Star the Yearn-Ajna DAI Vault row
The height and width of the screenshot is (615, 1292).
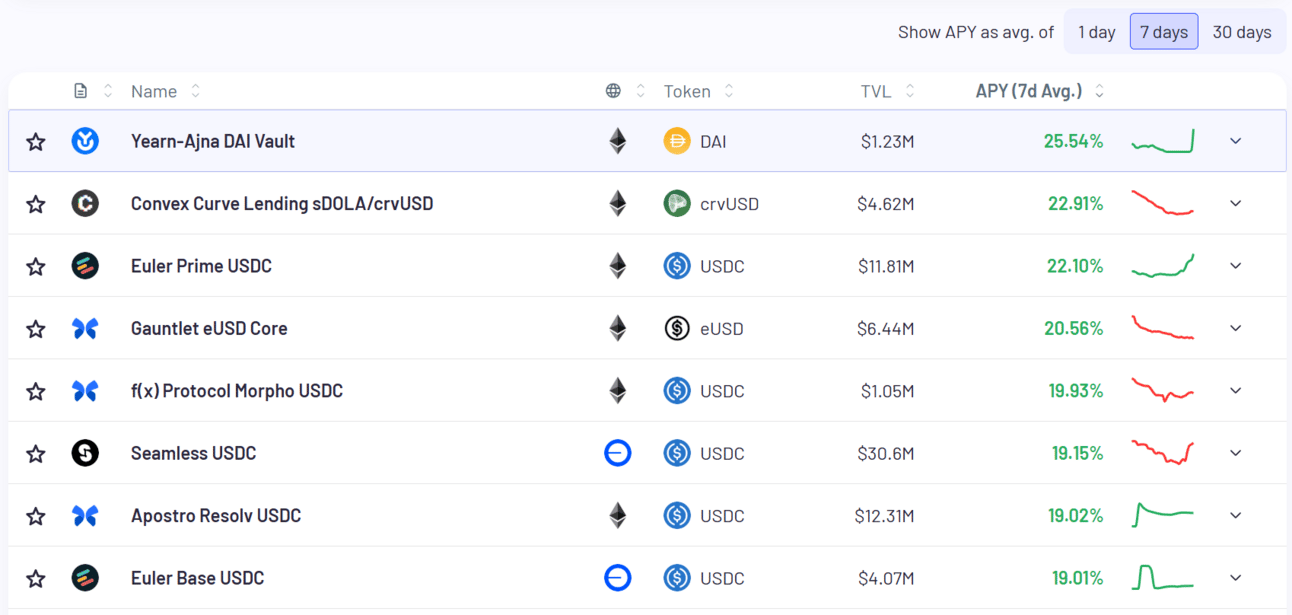[x=36, y=142]
